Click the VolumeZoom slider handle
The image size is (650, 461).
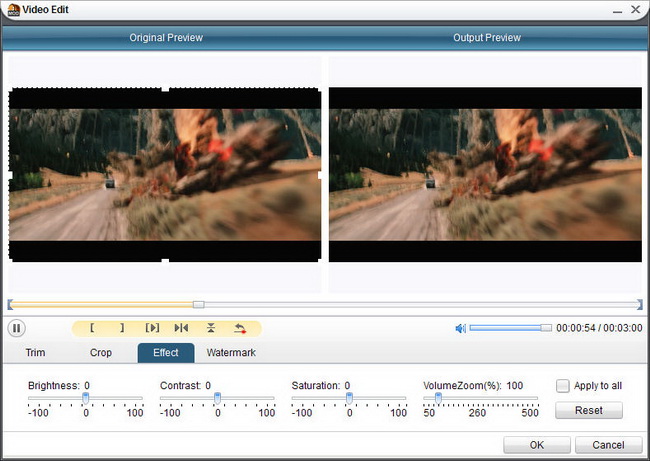(x=438, y=398)
